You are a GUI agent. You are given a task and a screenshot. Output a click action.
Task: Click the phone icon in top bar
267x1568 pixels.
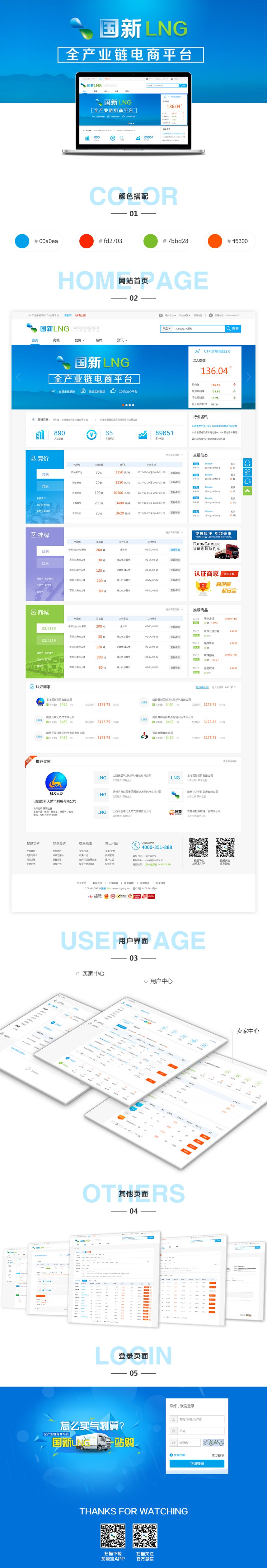210,315
